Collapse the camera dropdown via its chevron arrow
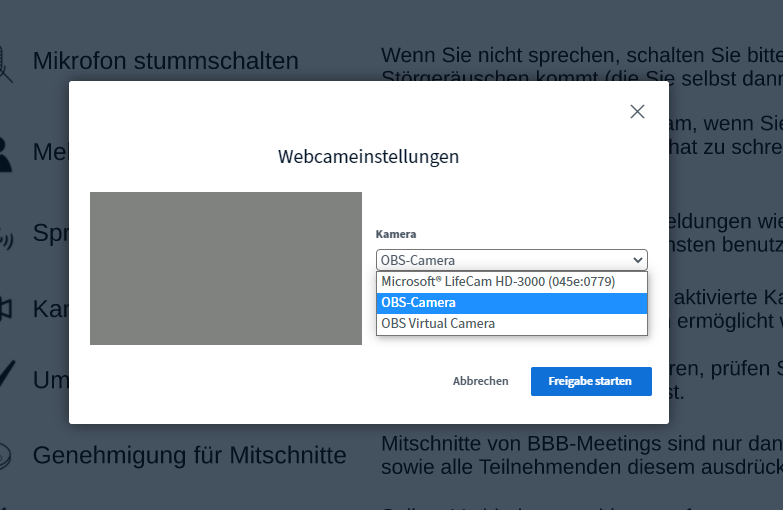The width and height of the screenshot is (783, 510). [638, 260]
